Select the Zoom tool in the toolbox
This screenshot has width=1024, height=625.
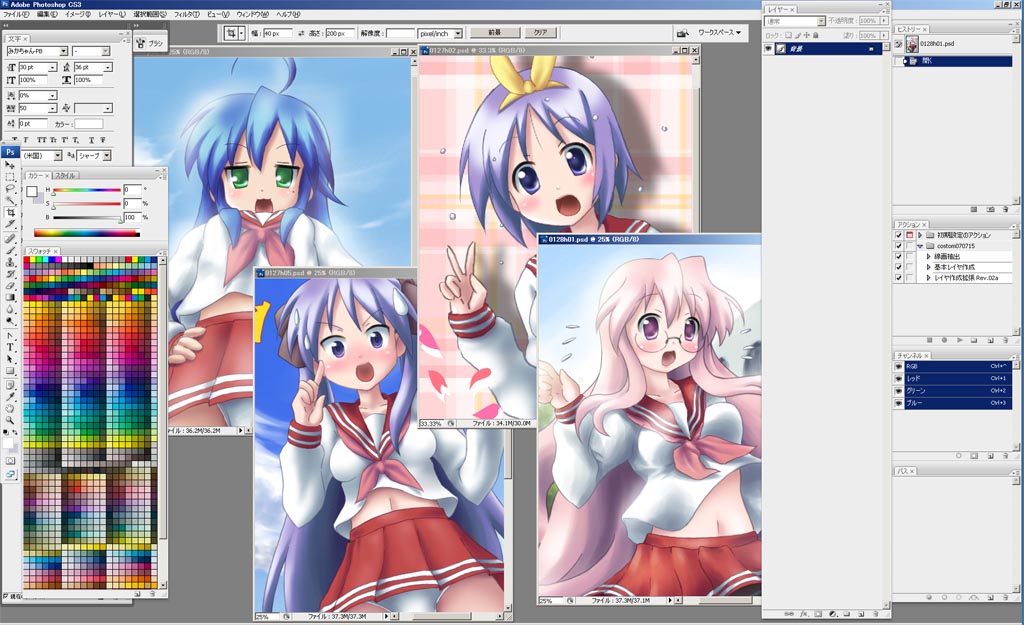coord(10,420)
